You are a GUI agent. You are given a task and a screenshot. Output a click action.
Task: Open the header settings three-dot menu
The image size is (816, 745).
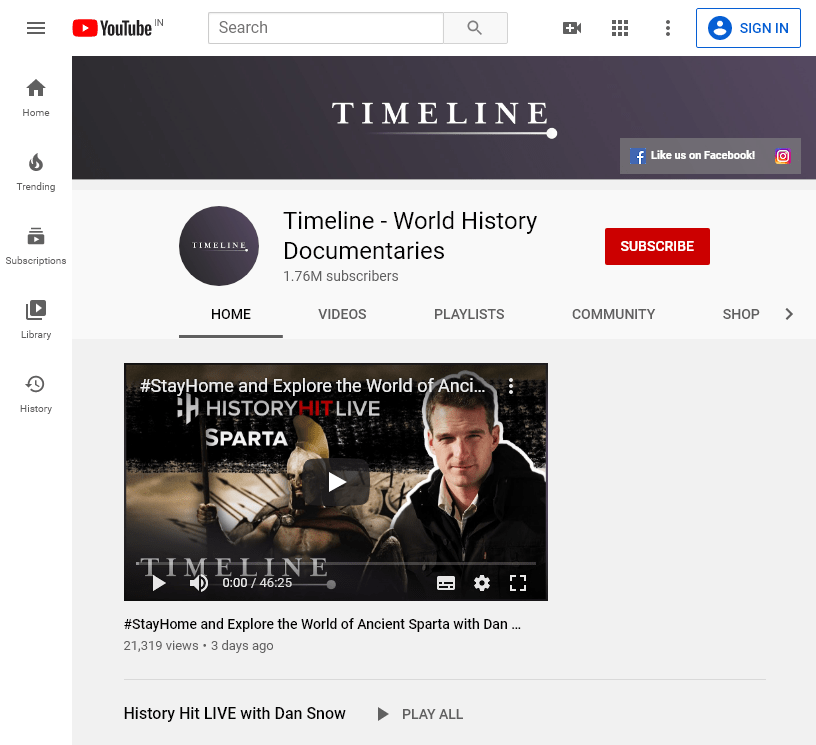[668, 28]
